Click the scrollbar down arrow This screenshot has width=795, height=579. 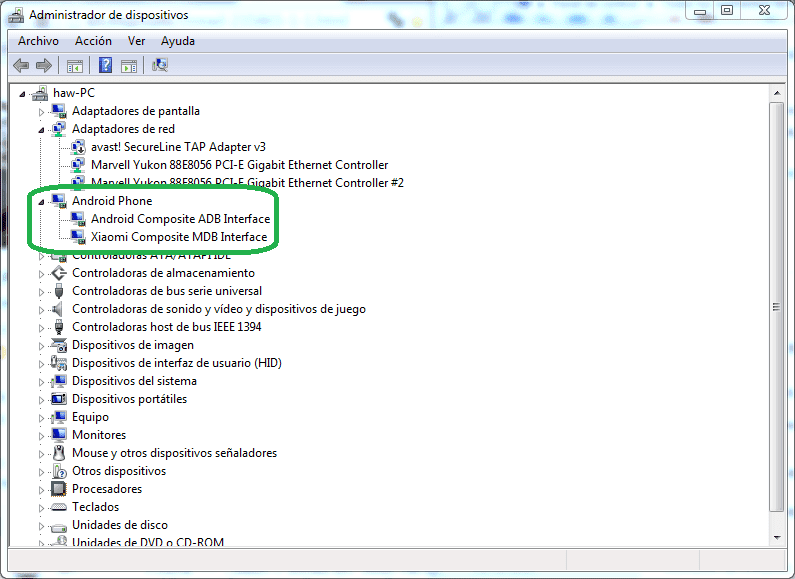click(777, 537)
